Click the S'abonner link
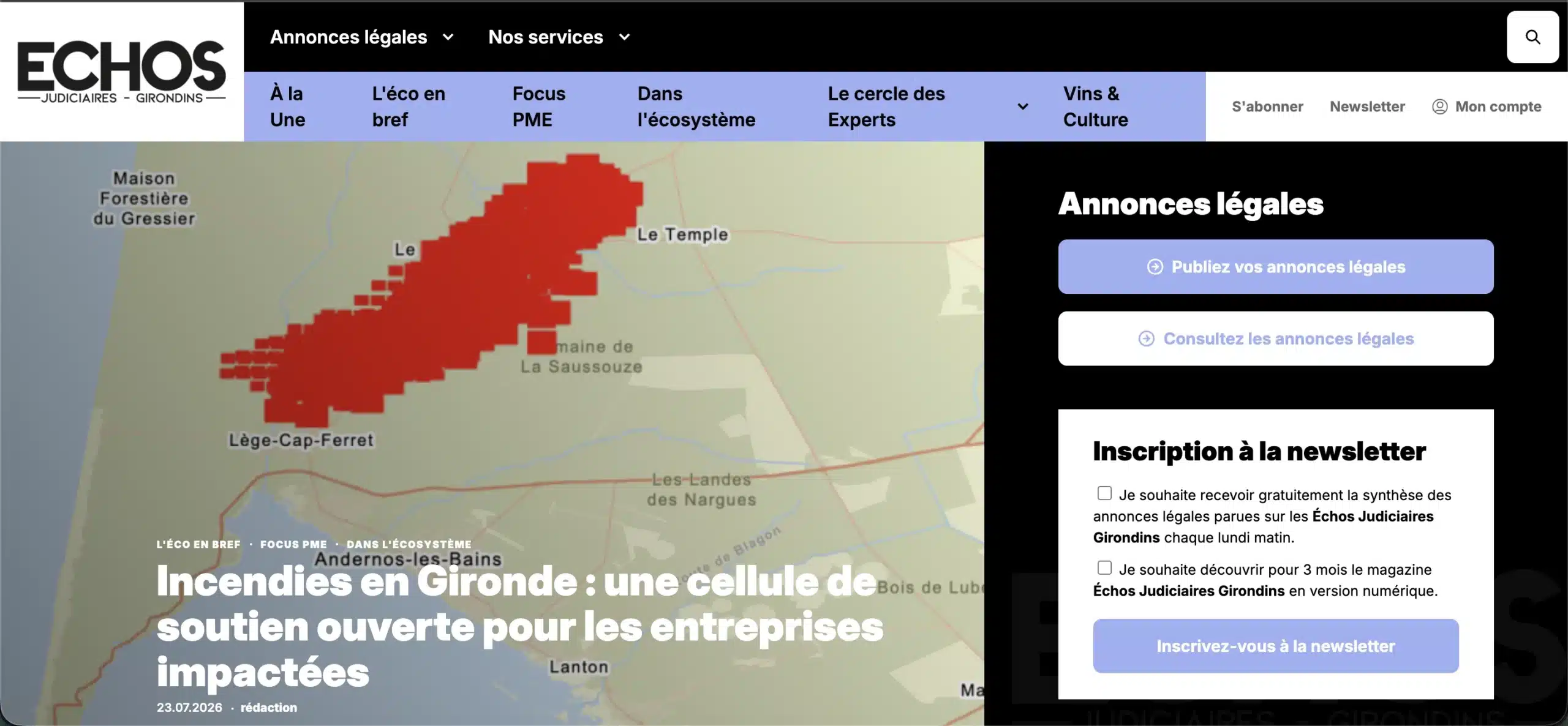Screen dimensions: 1568x726 tap(1267, 107)
